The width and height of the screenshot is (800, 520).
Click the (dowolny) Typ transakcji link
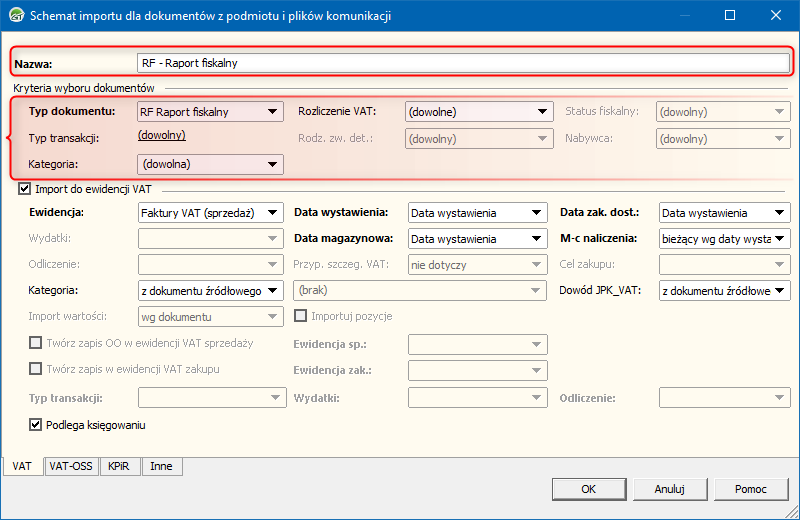click(x=161, y=136)
